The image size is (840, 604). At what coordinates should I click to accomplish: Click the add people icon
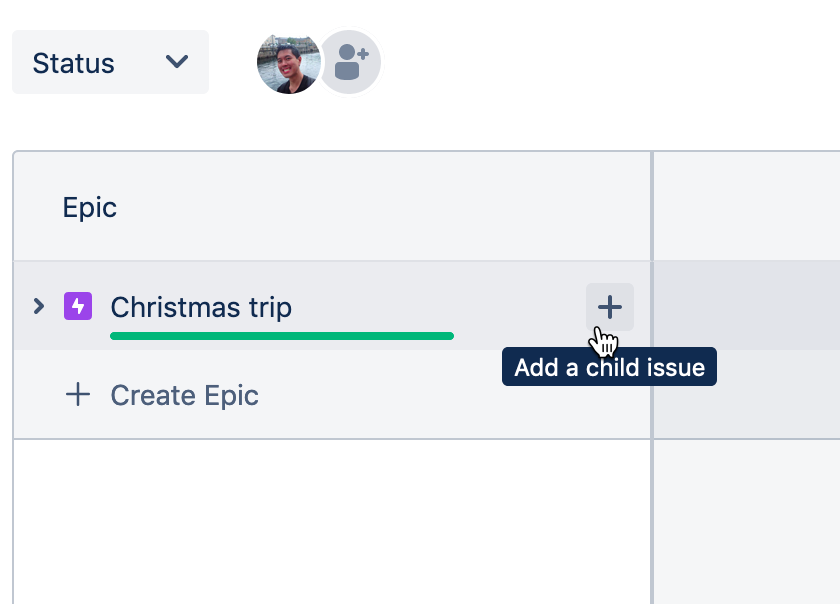[x=351, y=62]
